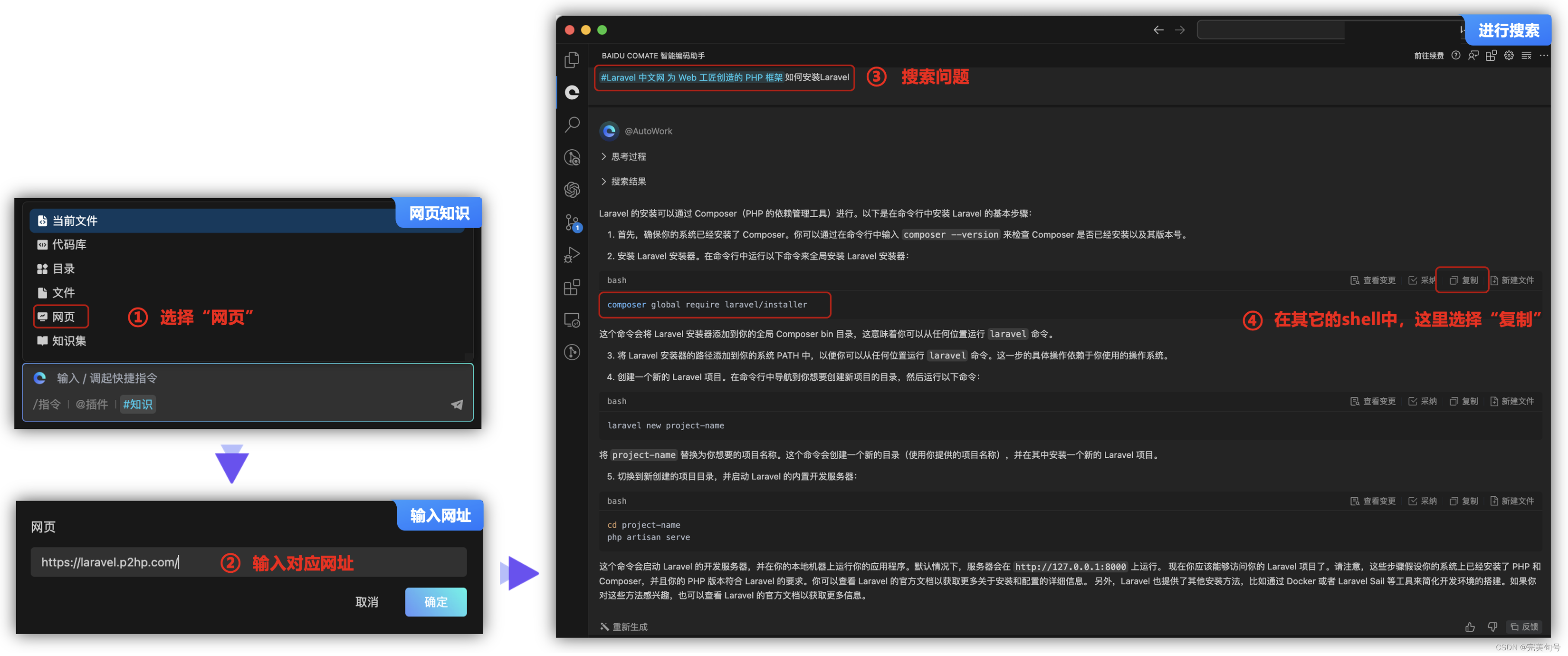This screenshot has height=656, width=1568.
Task: Click the forward navigation arrow in title bar
Action: click(1180, 30)
